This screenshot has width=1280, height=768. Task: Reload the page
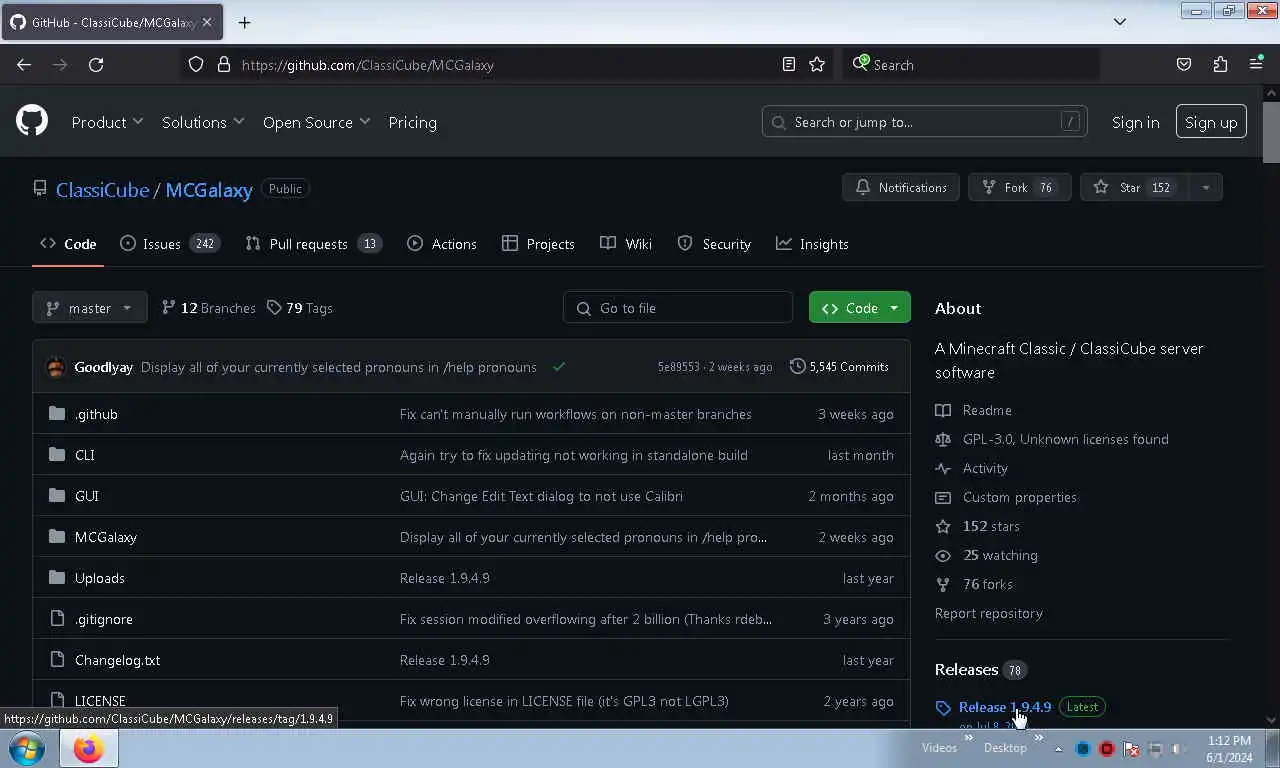coord(96,64)
